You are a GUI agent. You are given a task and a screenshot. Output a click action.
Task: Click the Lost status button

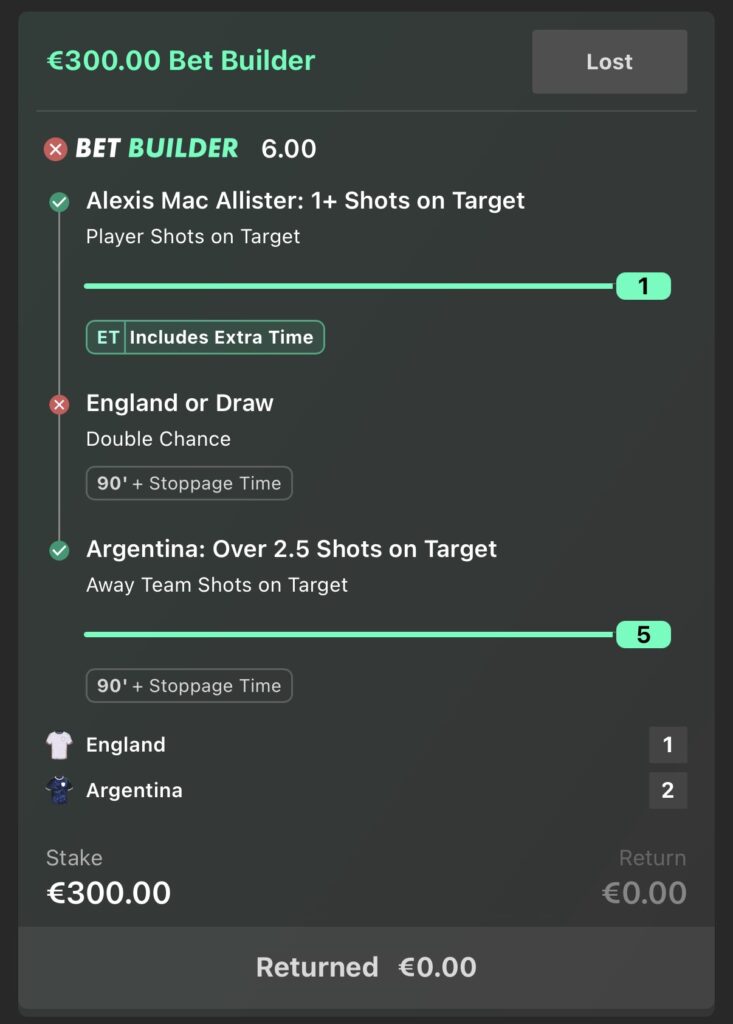click(610, 61)
